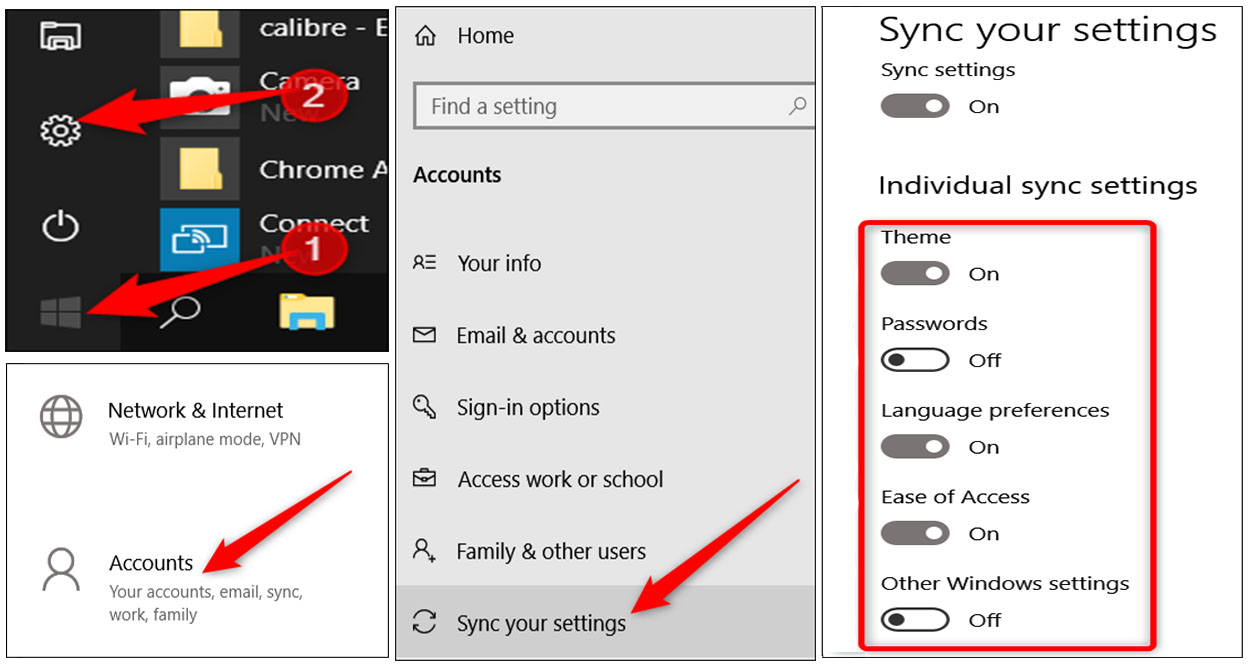The height and width of the screenshot is (667, 1248).
Task: Go to Email & accounts
Action: tap(535, 335)
